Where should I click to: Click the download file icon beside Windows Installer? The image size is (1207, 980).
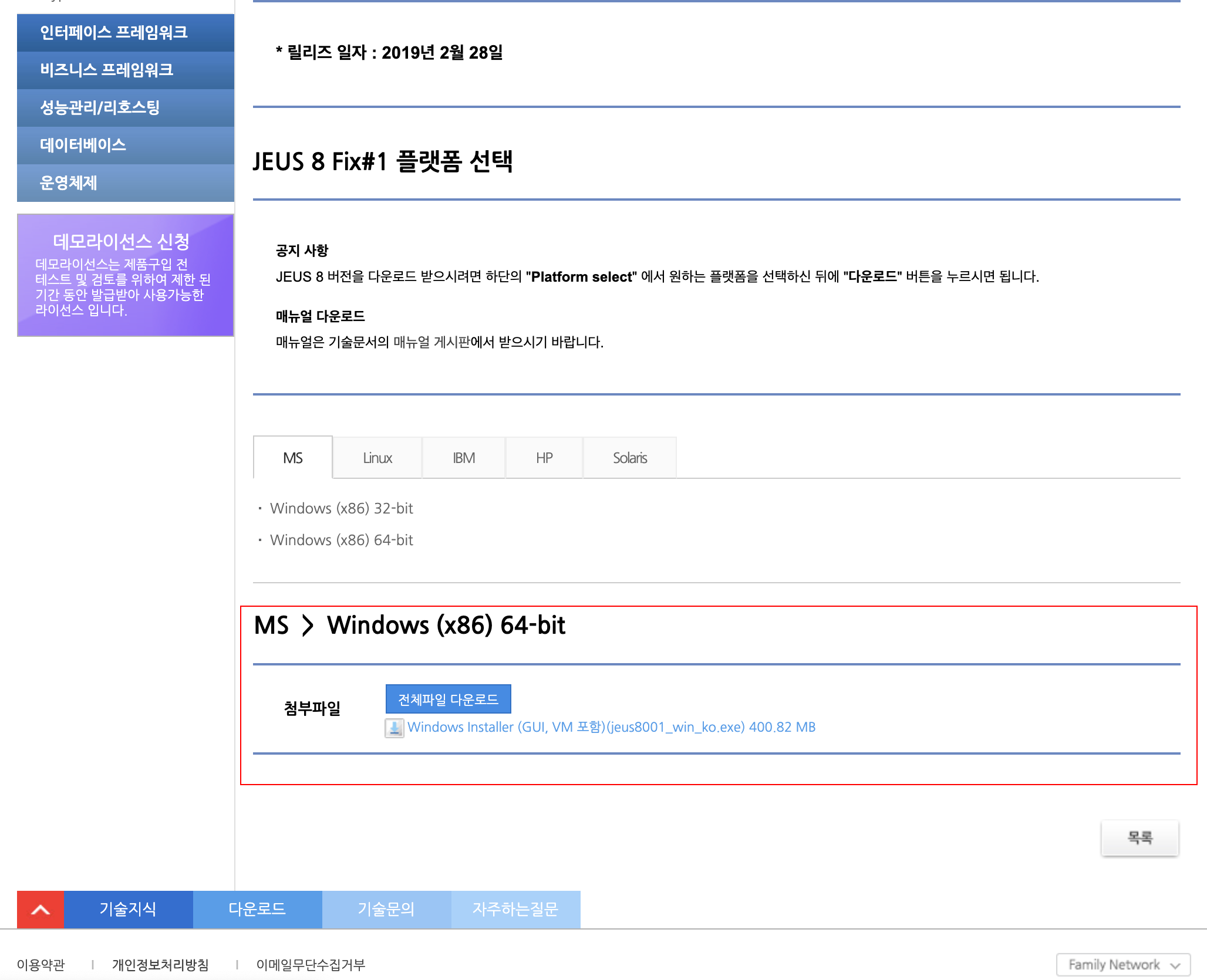[394, 728]
